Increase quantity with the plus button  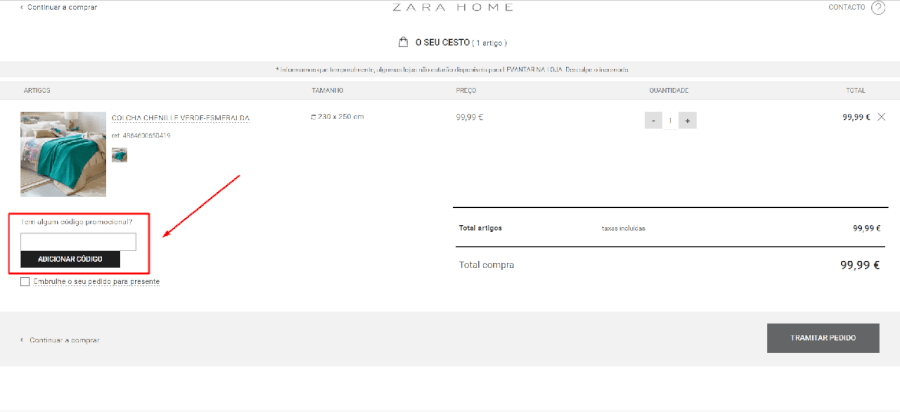click(x=688, y=121)
